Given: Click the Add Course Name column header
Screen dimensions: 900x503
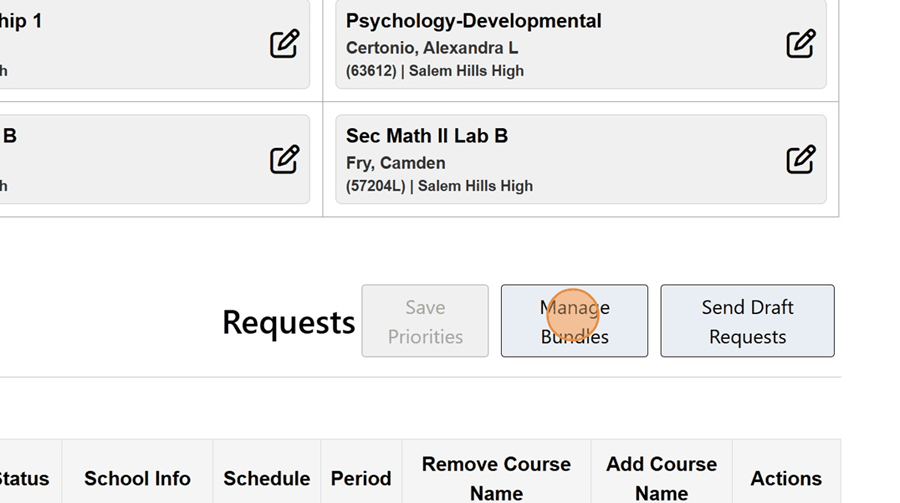Looking at the screenshot, I should click(661, 479).
